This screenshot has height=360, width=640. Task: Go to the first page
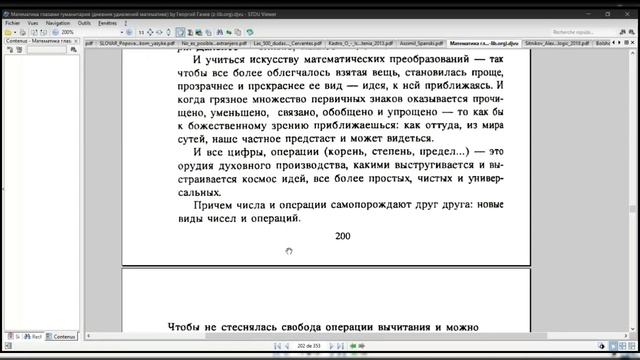pyautogui.click(x=278, y=346)
